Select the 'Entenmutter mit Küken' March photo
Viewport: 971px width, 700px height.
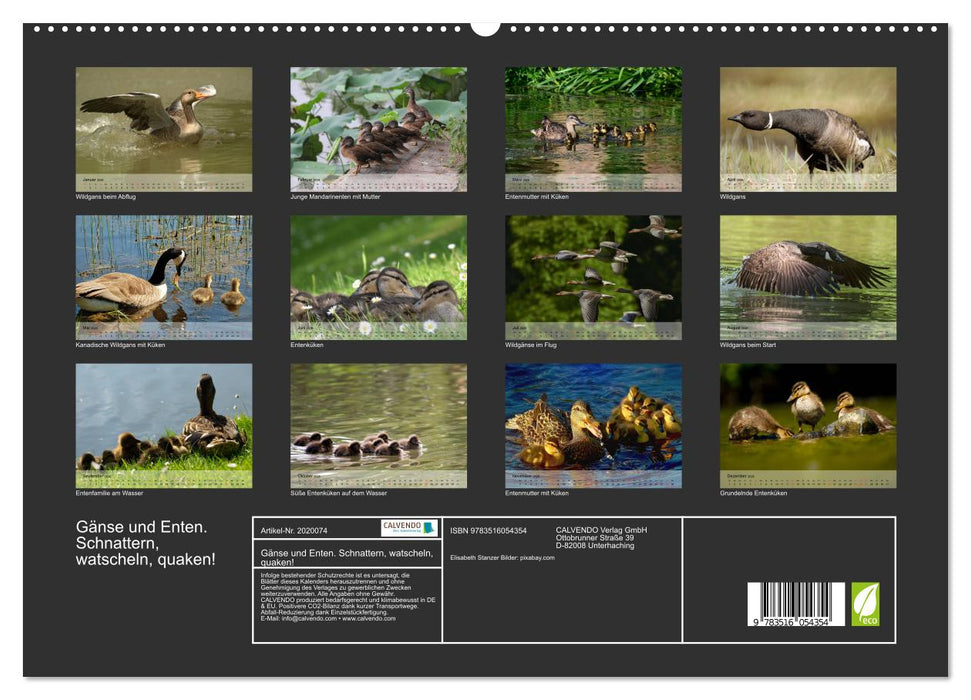point(590,125)
